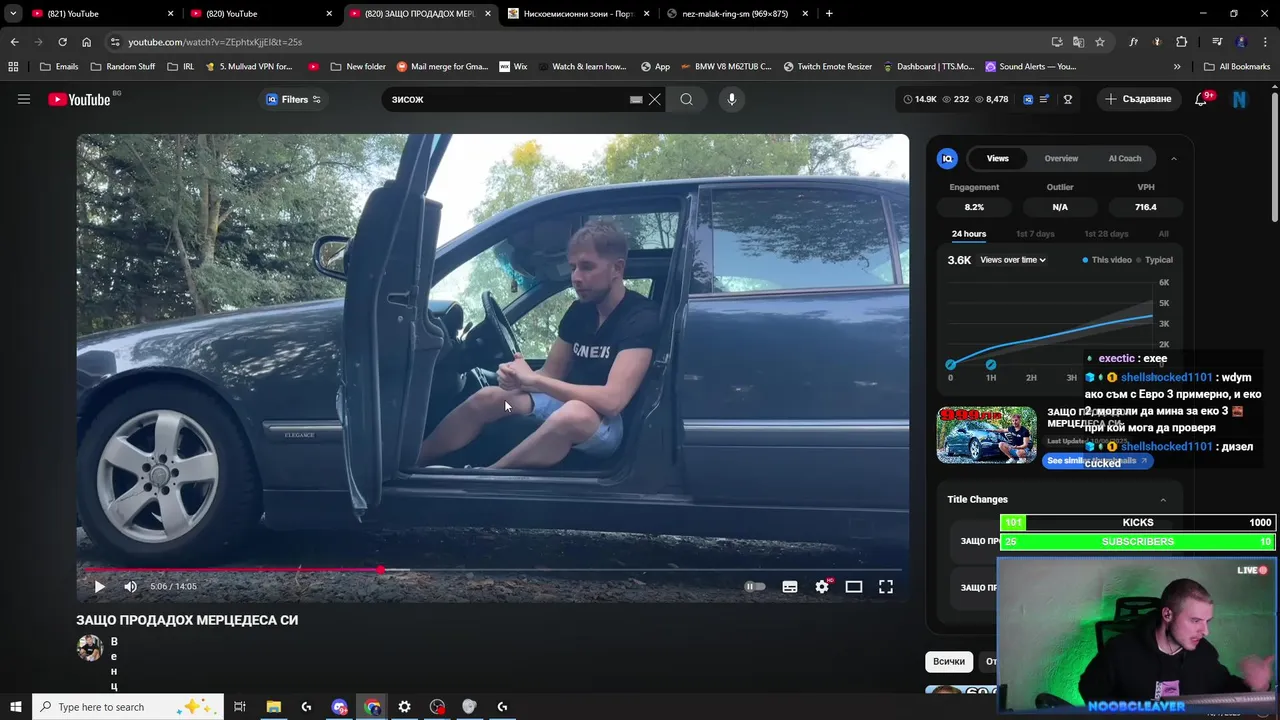Open the Views over time dropdown
Image resolution: width=1280 pixels, height=720 pixels.
(1013, 260)
